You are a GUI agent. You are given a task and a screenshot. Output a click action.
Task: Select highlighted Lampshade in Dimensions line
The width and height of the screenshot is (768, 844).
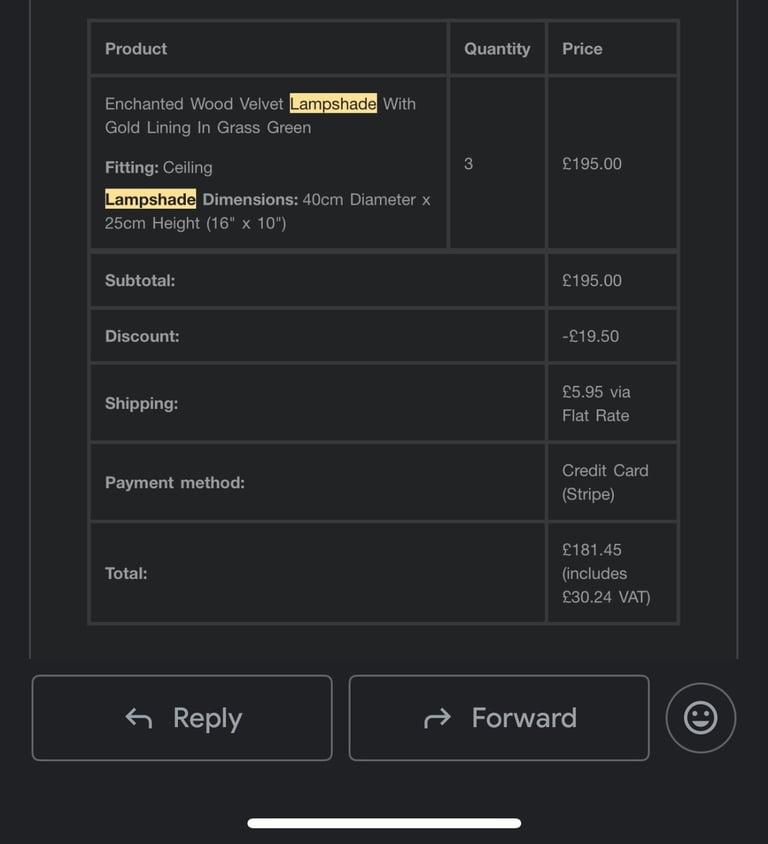[150, 199]
